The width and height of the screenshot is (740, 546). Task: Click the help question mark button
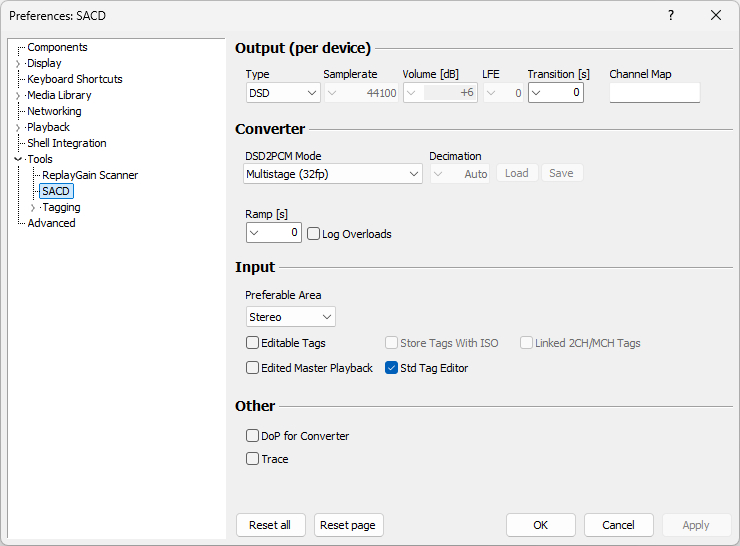[671, 16]
